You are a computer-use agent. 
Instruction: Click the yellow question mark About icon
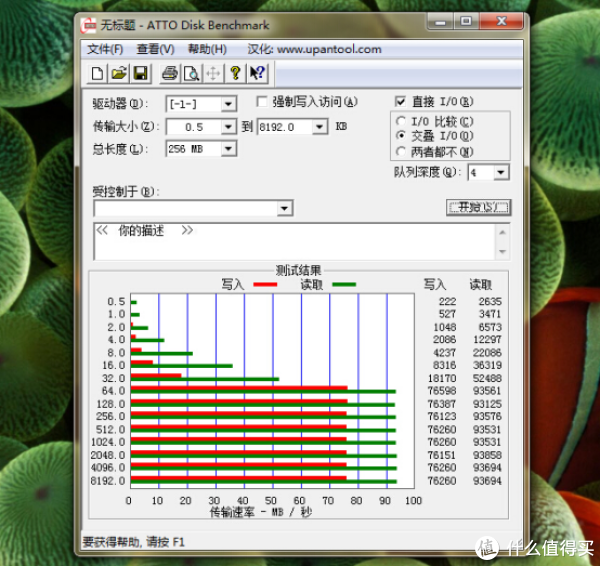(235, 73)
